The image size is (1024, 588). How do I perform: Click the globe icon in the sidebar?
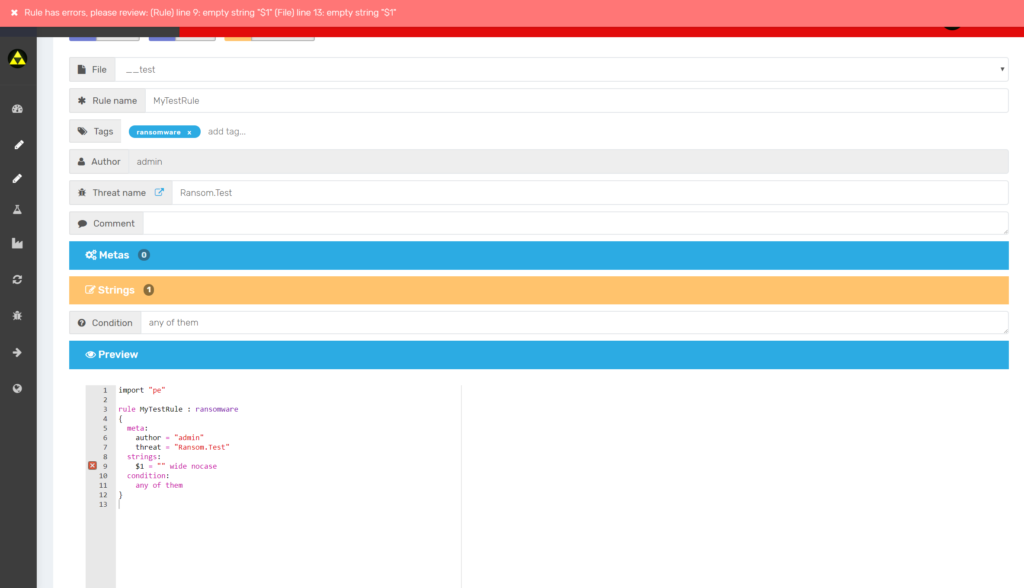pos(16,389)
